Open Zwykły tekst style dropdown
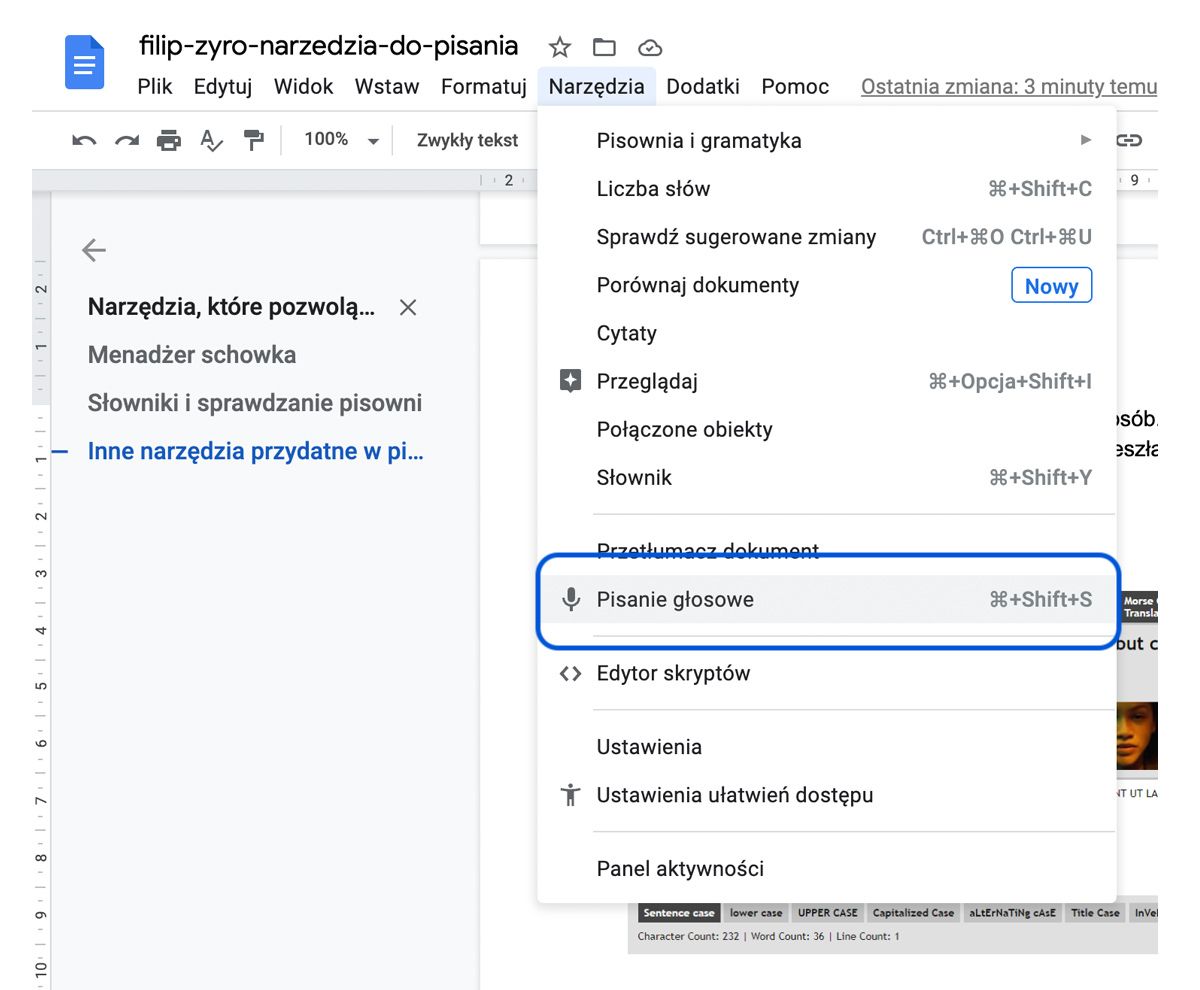The width and height of the screenshot is (1200, 990). (x=467, y=140)
